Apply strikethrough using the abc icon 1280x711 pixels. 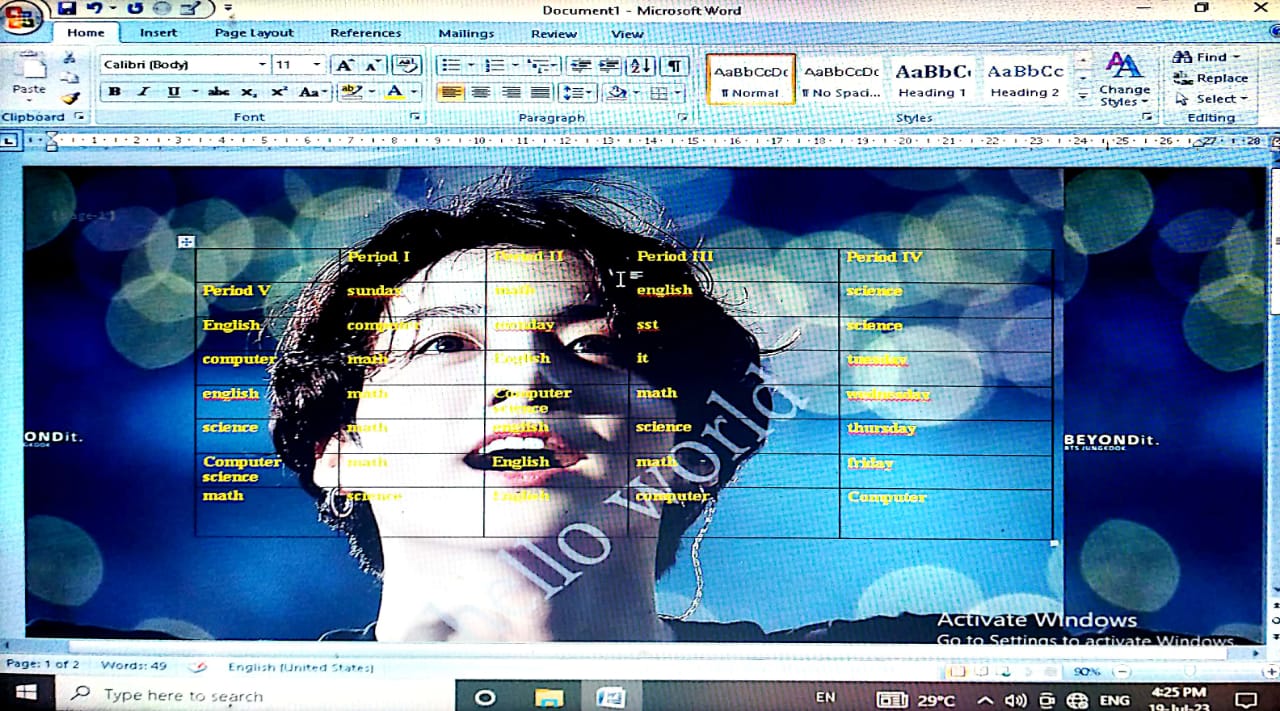217,92
